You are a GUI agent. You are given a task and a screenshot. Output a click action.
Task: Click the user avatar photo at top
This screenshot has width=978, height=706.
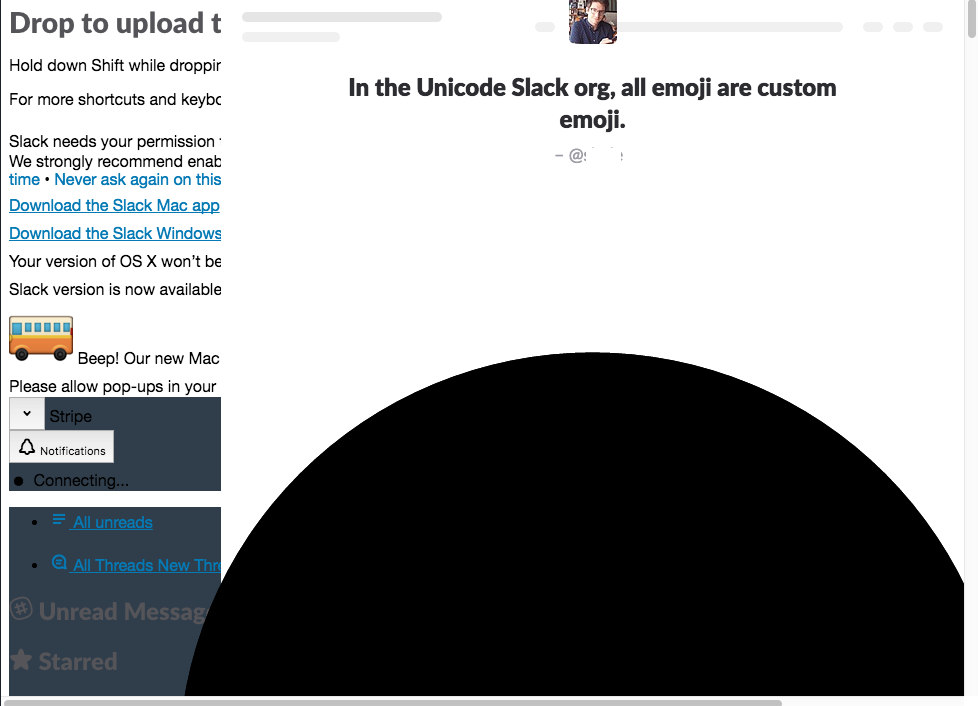[593, 22]
